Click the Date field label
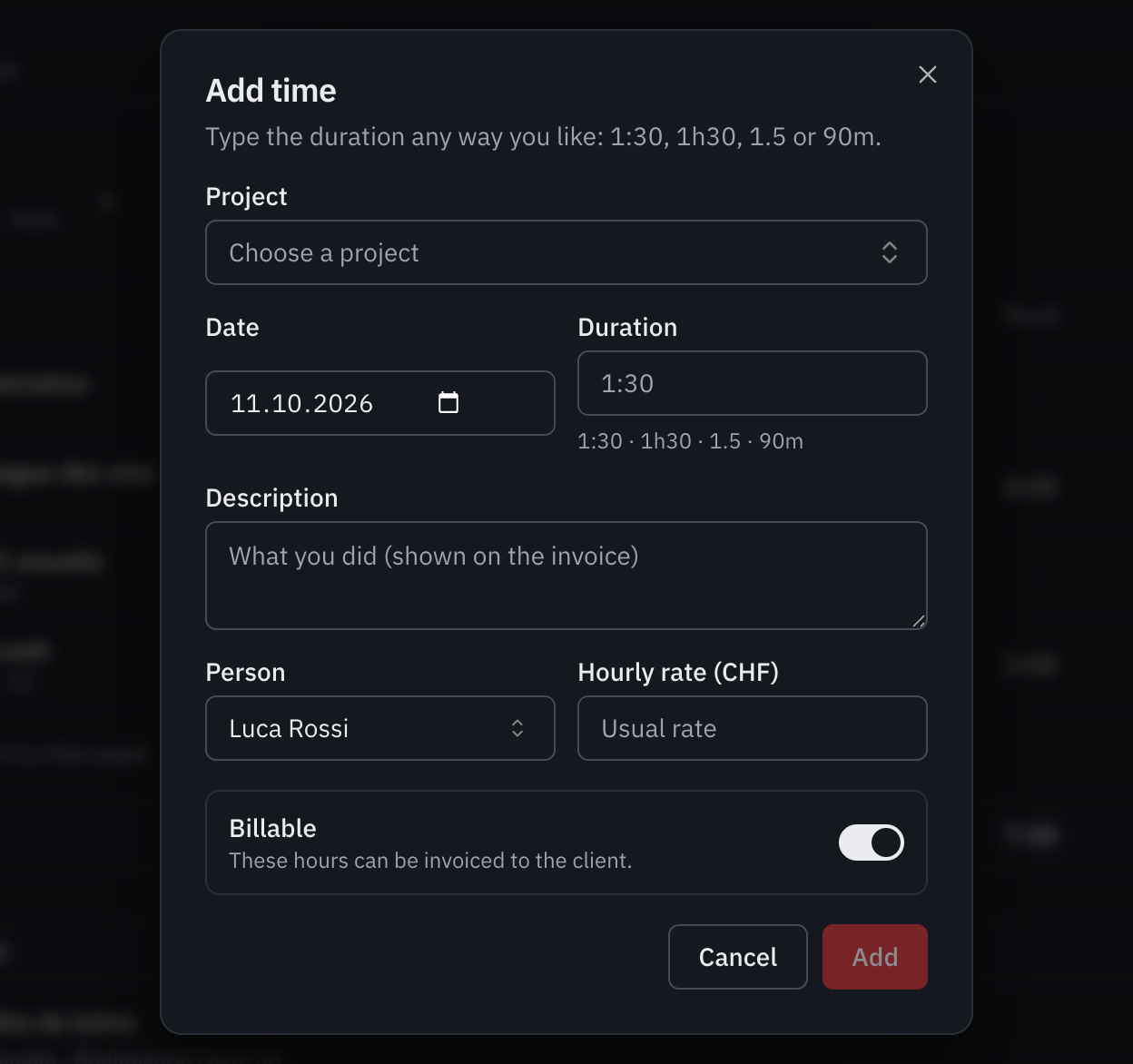This screenshot has height=1064, width=1133. coord(232,328)
